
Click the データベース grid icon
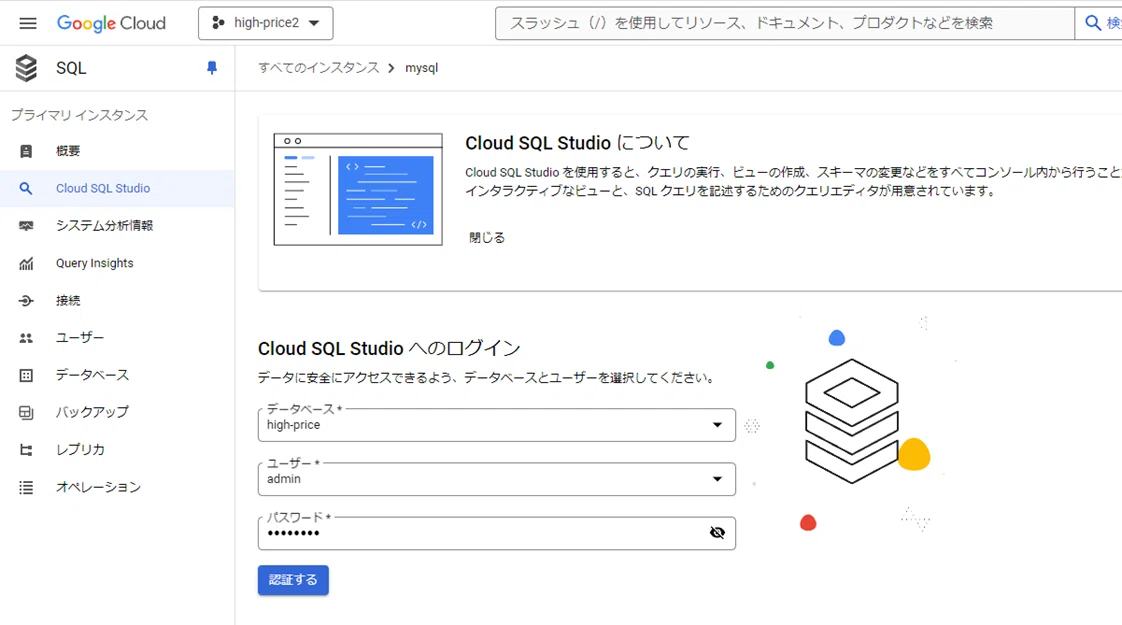[x=26, y=375]
